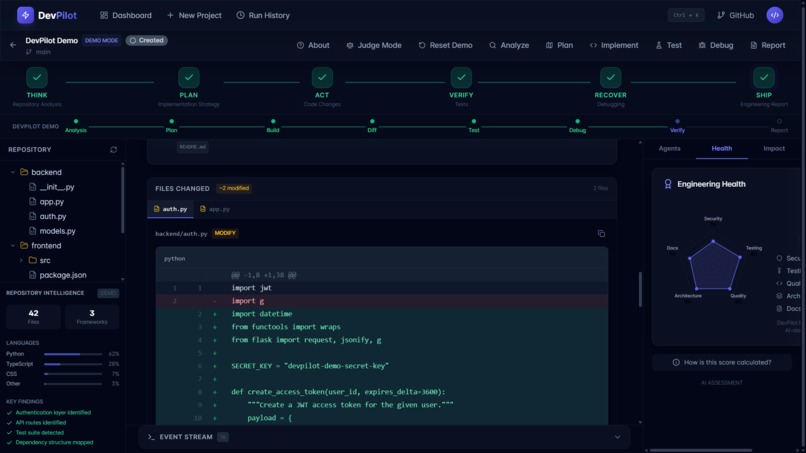Click the Architecture layers icon in health list
Image resolution: width=806 pixels, height=453 pixels.
[779, 296]
